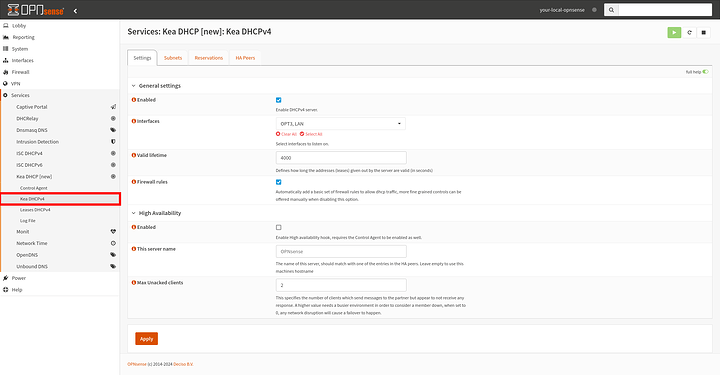Toggle the Firewall rules checkbox
Screen dimensions: 720x375
pyautogui.click(x=278, y=182)
